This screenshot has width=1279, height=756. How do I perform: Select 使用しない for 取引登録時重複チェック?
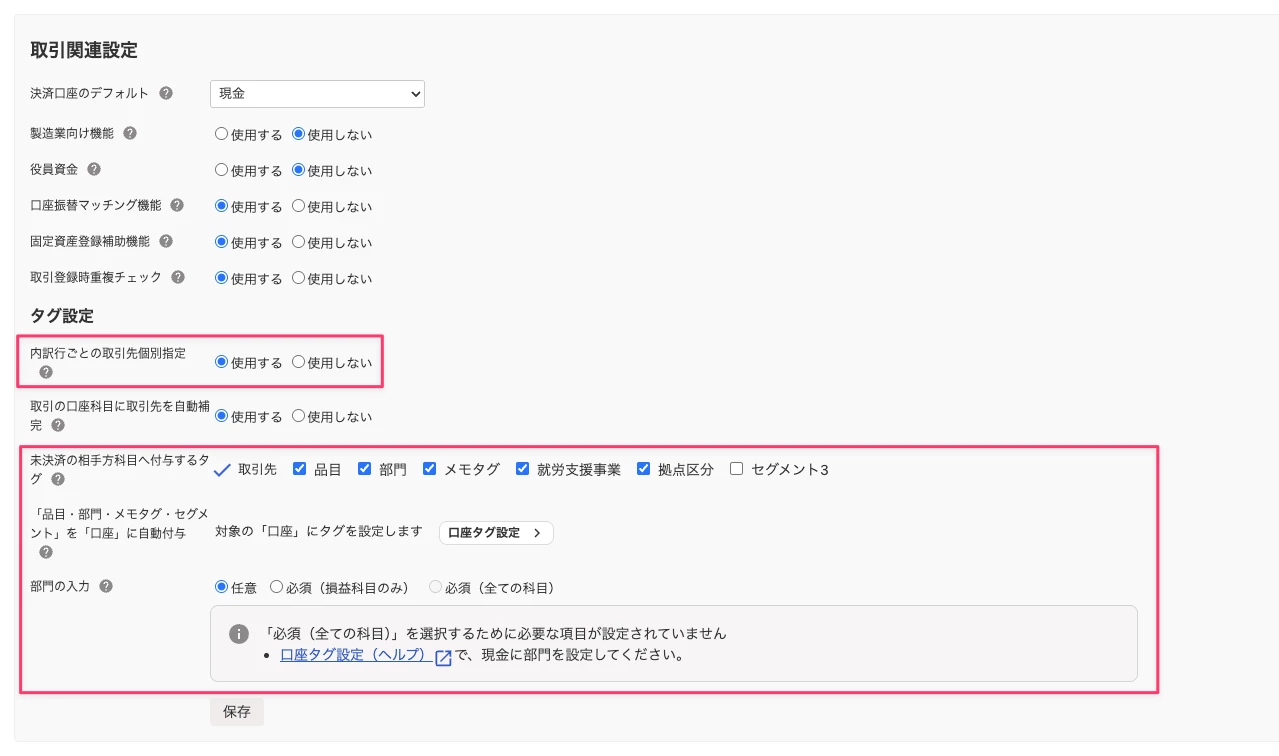[298, 278]
